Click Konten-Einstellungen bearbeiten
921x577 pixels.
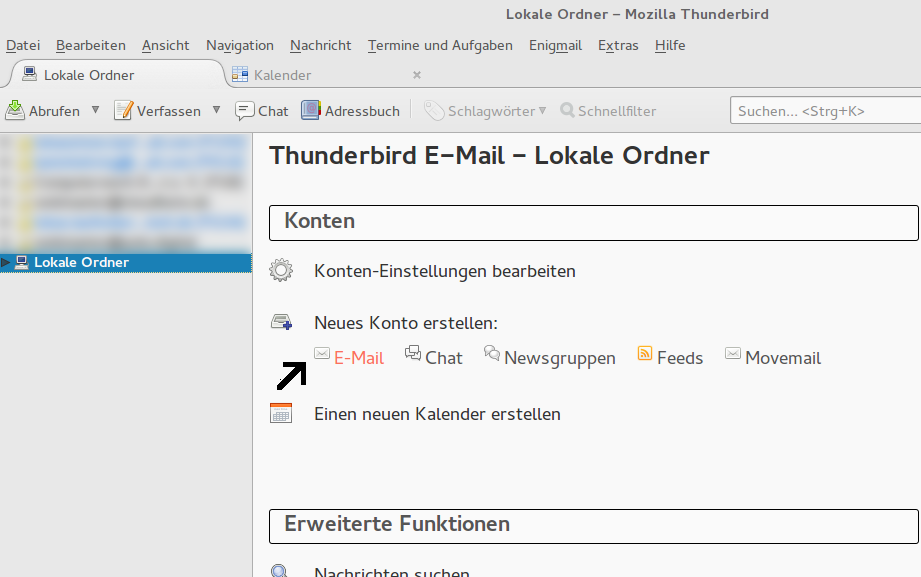(444, 270)
